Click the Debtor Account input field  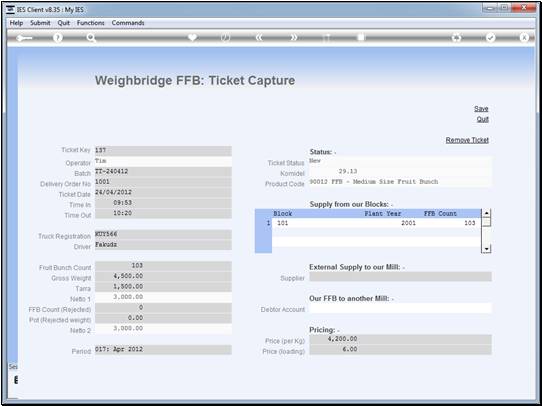(400, 308)
